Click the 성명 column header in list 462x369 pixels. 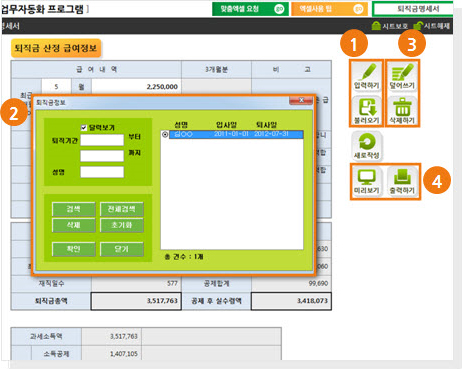click(181, 125)
